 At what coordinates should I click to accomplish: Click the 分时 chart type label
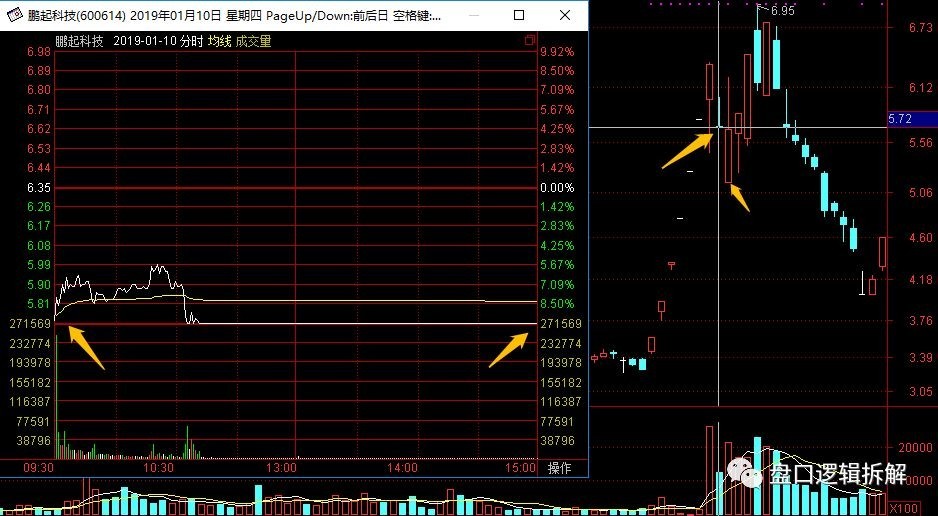coord(191,42)
